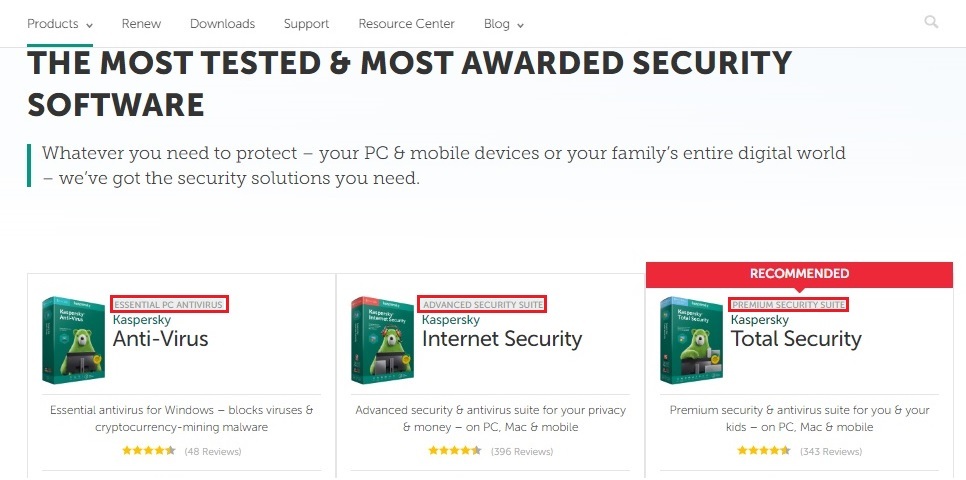Open the Resource Center page
The width and height of the screenshot is (966, 480).
pyautogui.click(x=406, y=23)
